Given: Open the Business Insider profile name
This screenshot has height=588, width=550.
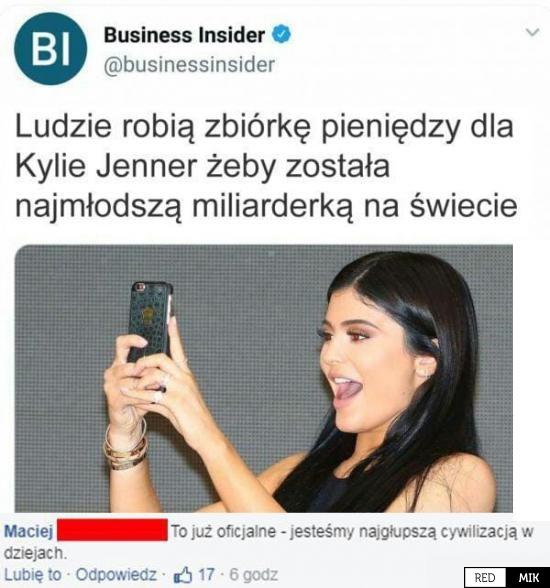Looking at the screenshot, I should [x=184, y=35].
